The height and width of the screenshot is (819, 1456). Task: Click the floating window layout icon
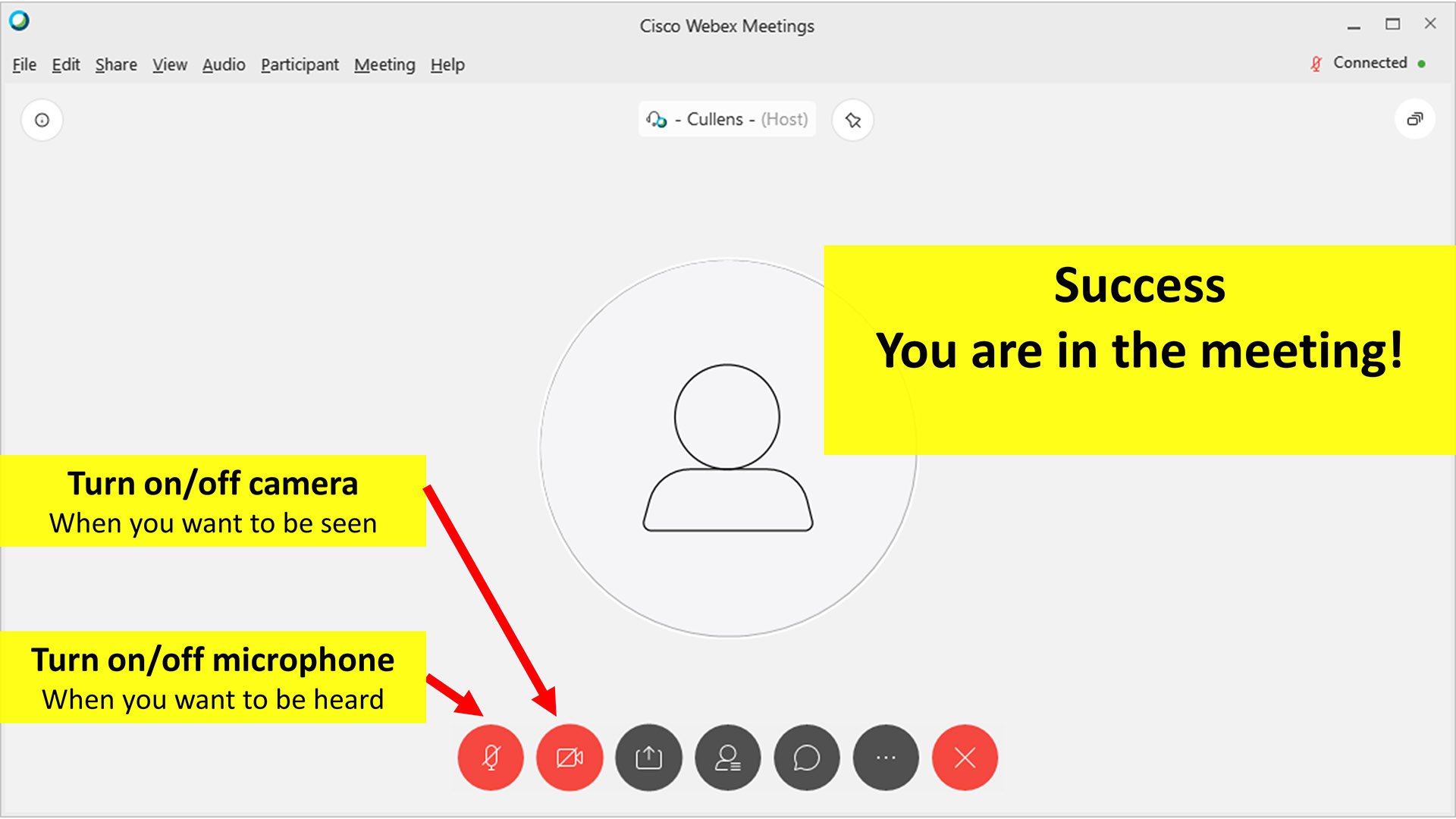[x=1415, y=119]
